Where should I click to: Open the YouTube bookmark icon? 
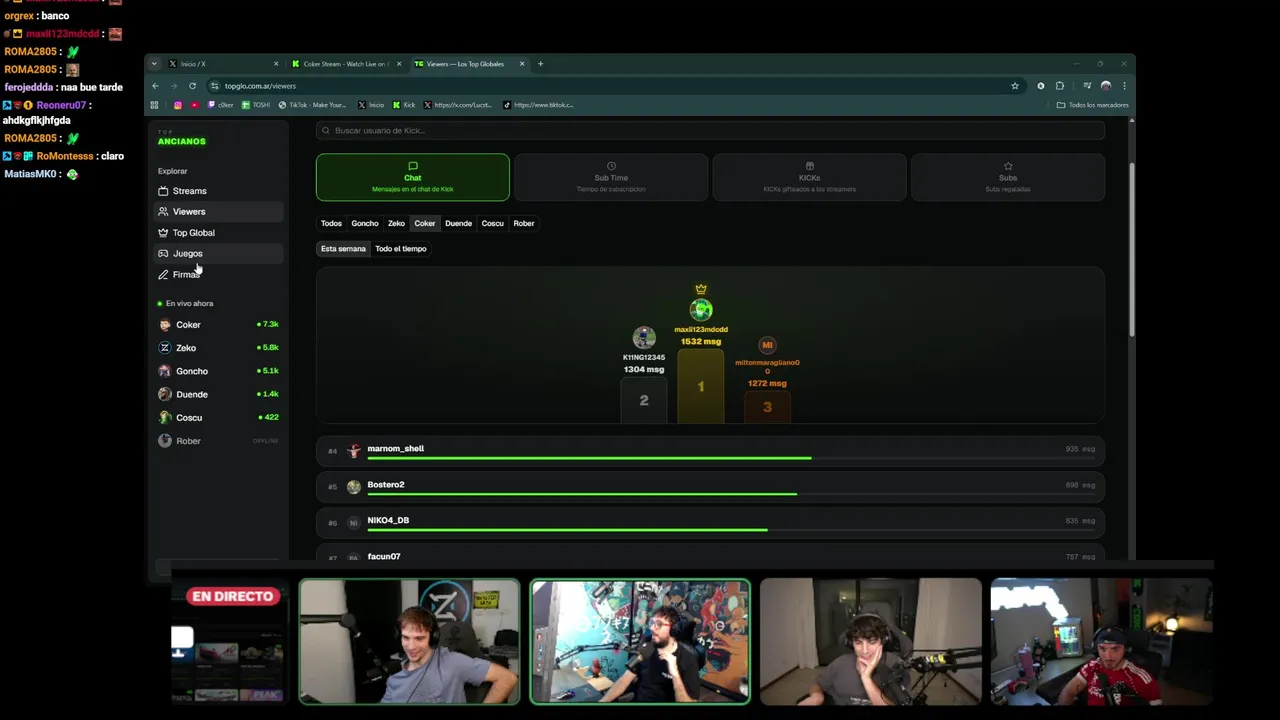point(195,105)
